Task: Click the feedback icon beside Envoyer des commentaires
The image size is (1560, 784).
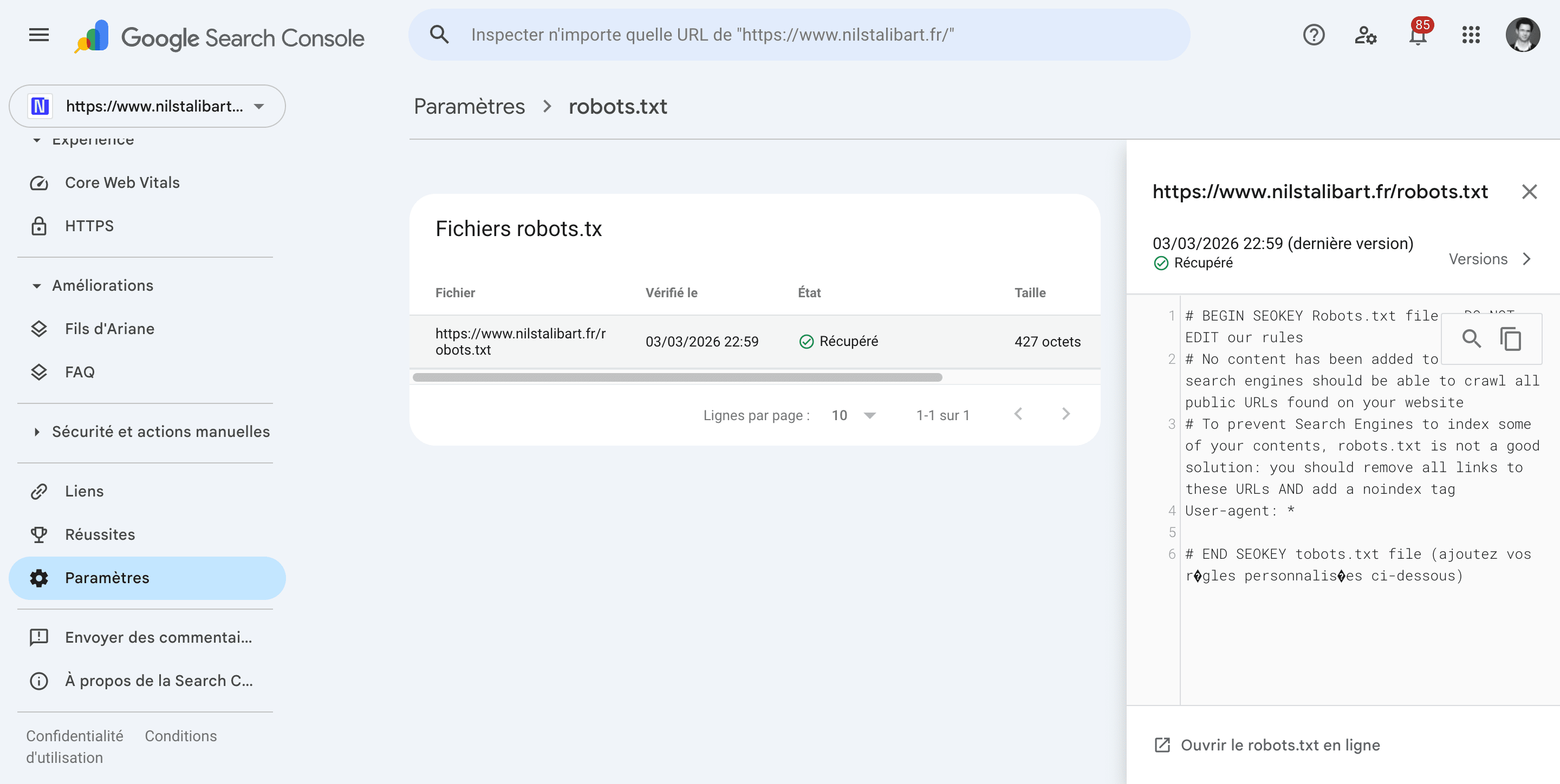Action: point(39,637)
